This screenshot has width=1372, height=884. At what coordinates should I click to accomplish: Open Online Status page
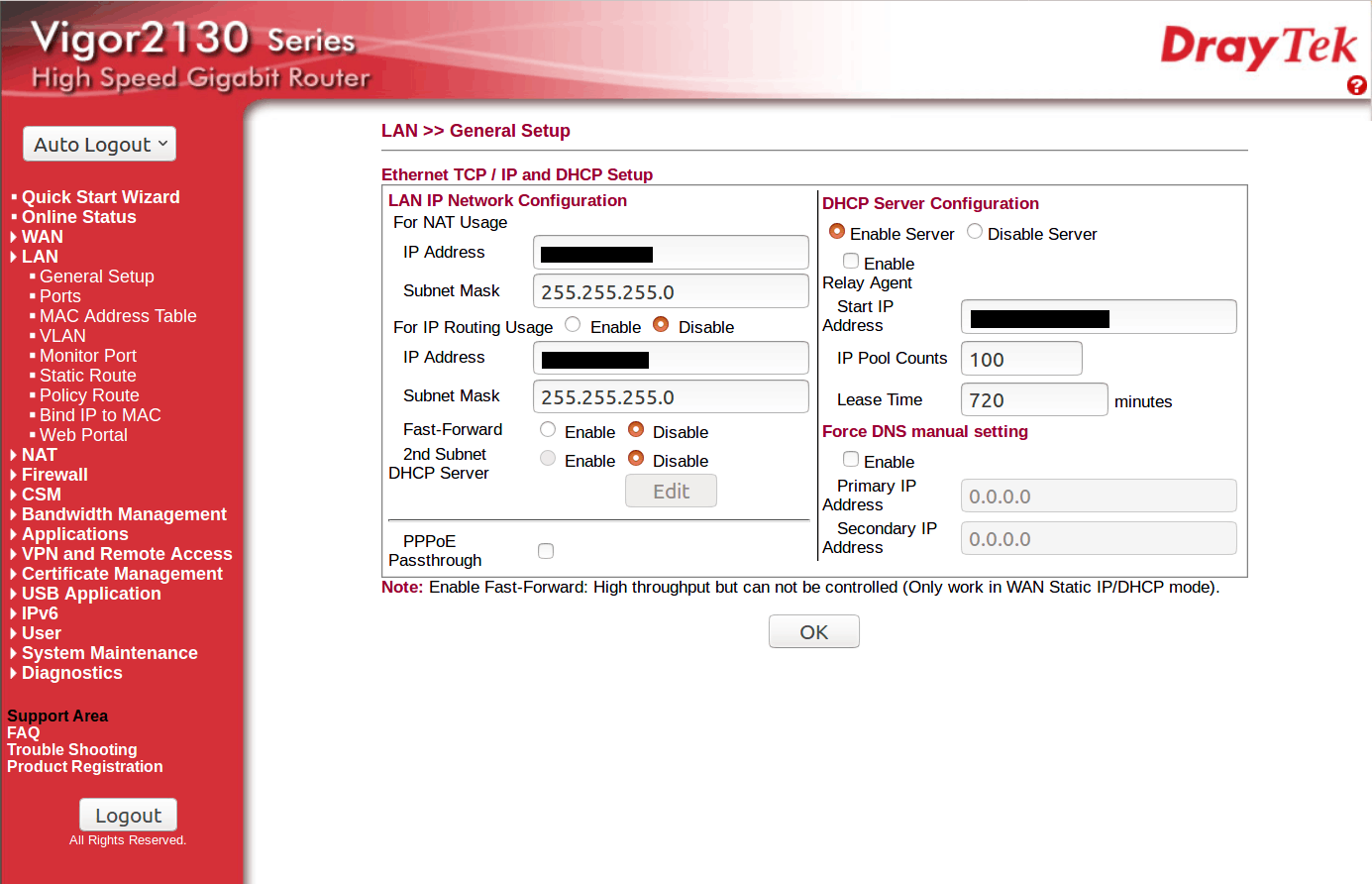[x=79, y=217]
